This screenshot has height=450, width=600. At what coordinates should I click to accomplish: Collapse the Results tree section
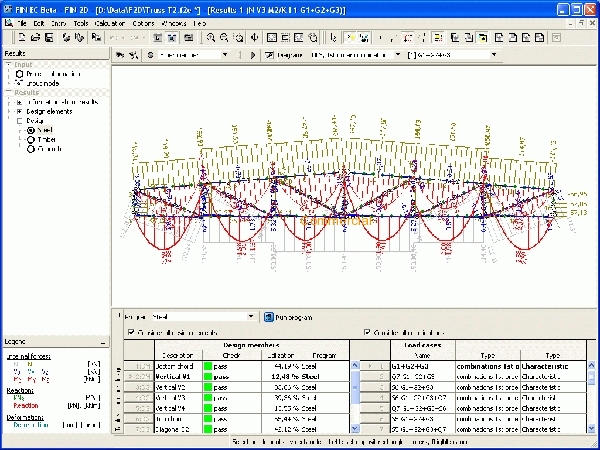pos(9,91)
